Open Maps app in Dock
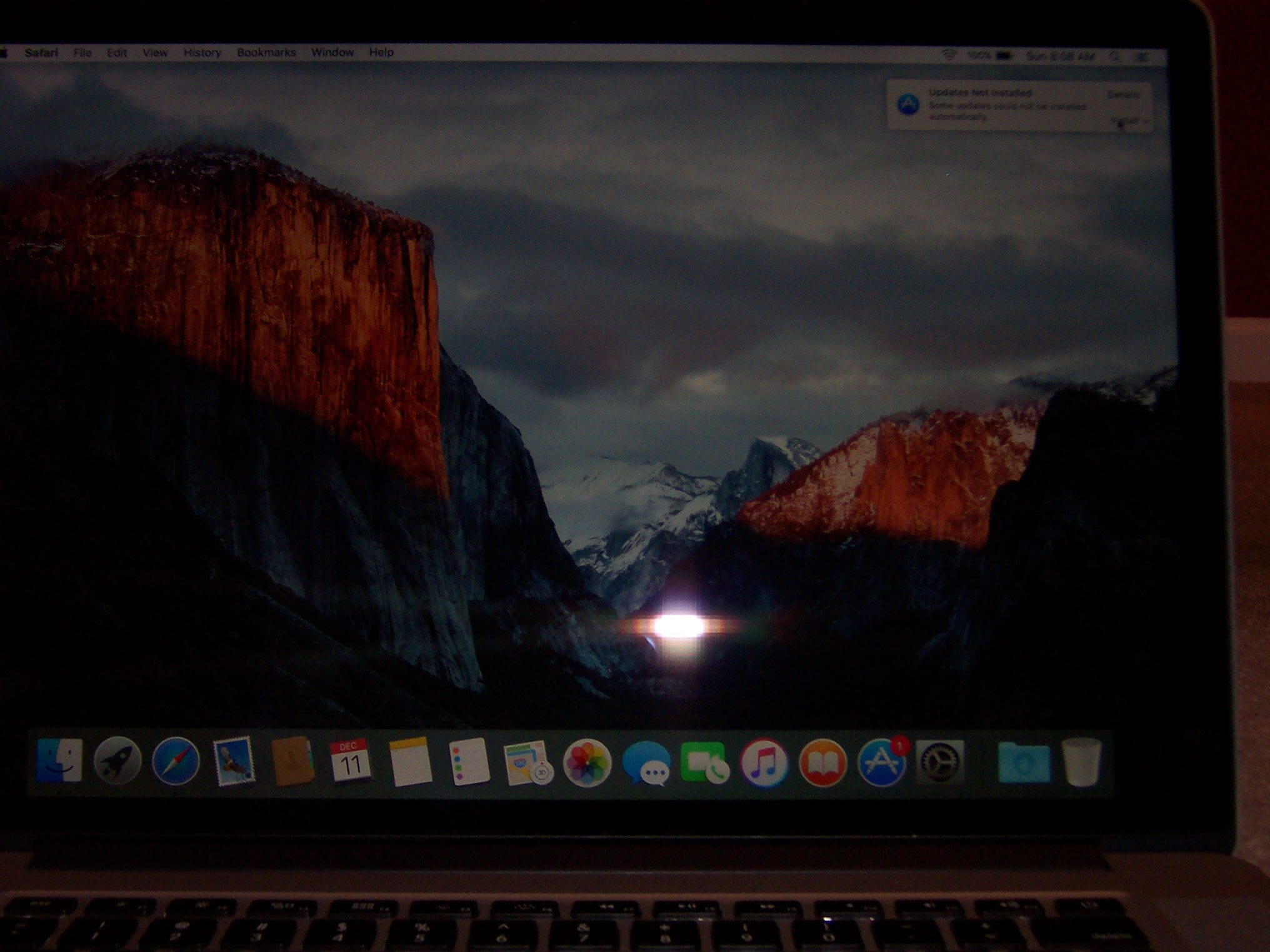 pos(527,762)
